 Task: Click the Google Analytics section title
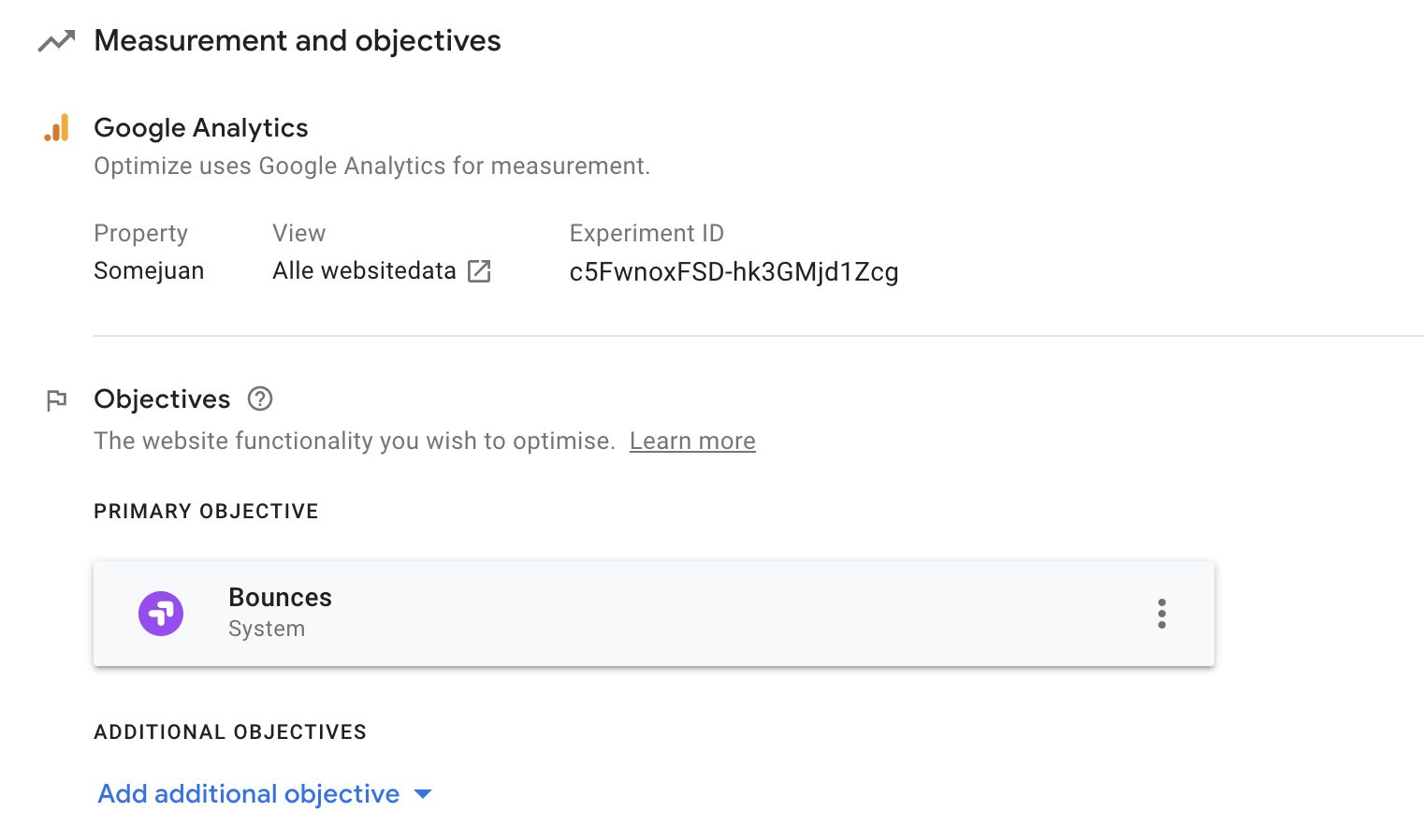[201, 128]
